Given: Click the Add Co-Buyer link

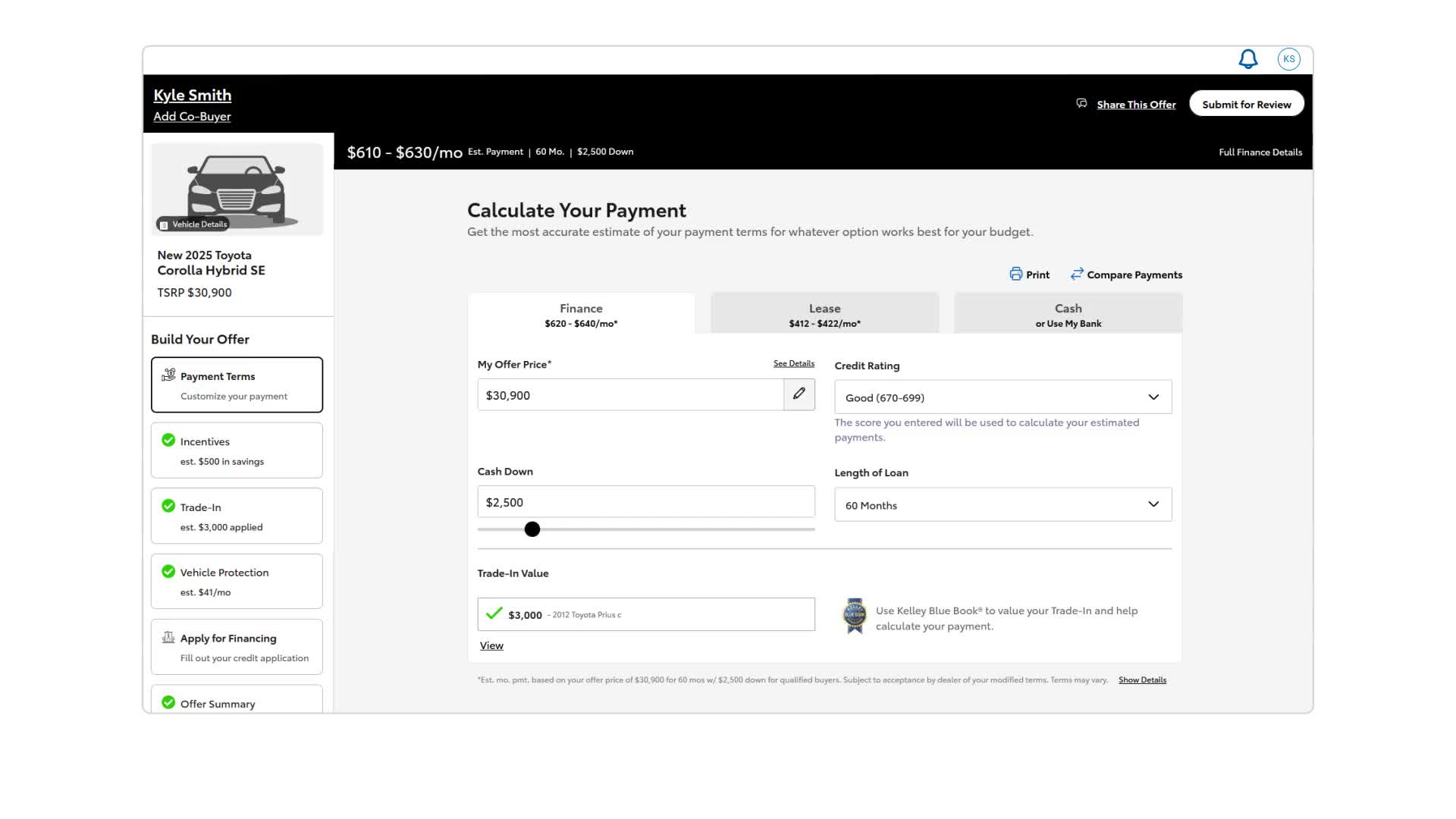Looking at the screenshot, I should [x=192, y=117].
